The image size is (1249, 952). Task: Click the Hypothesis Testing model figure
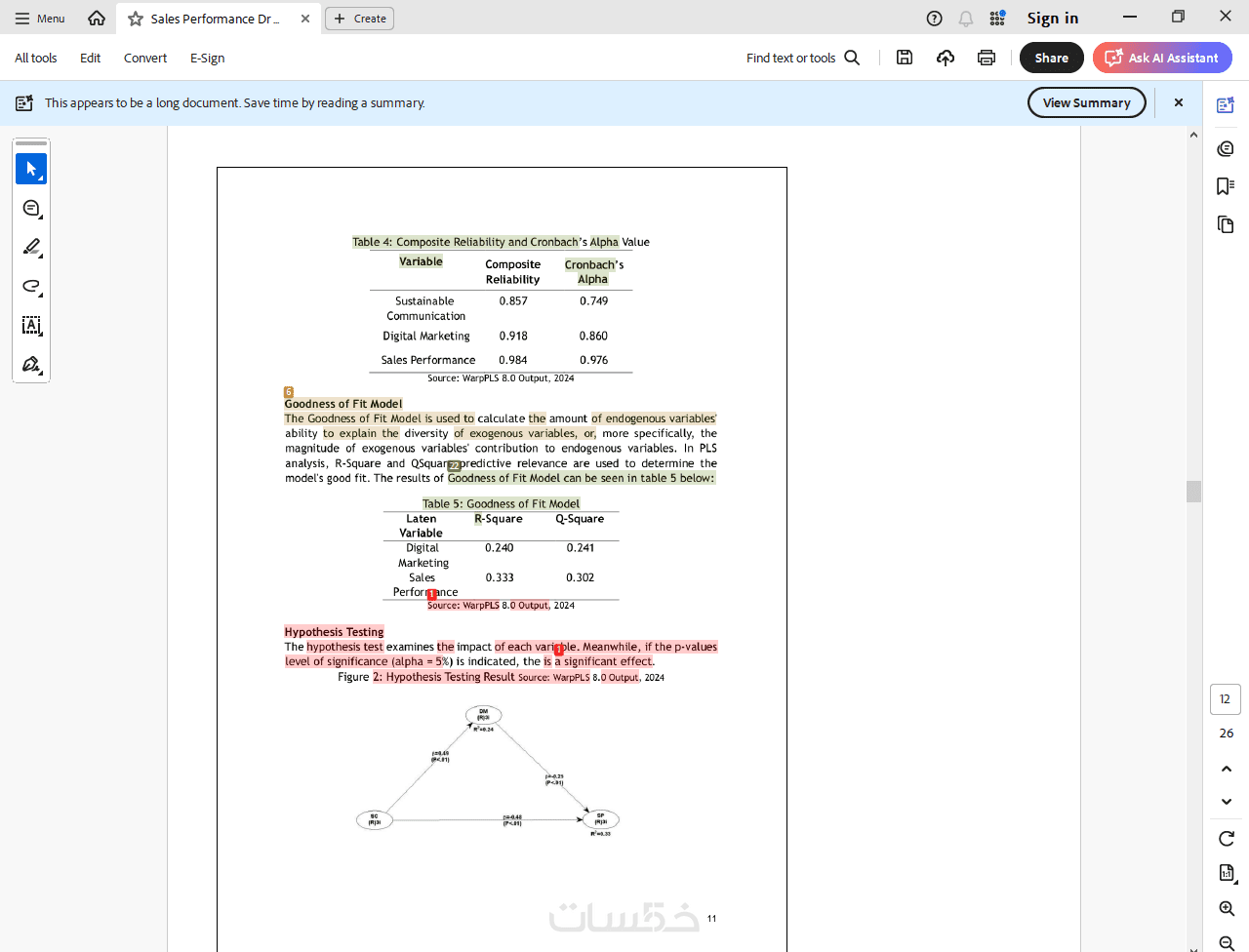[x=488, y=772]
